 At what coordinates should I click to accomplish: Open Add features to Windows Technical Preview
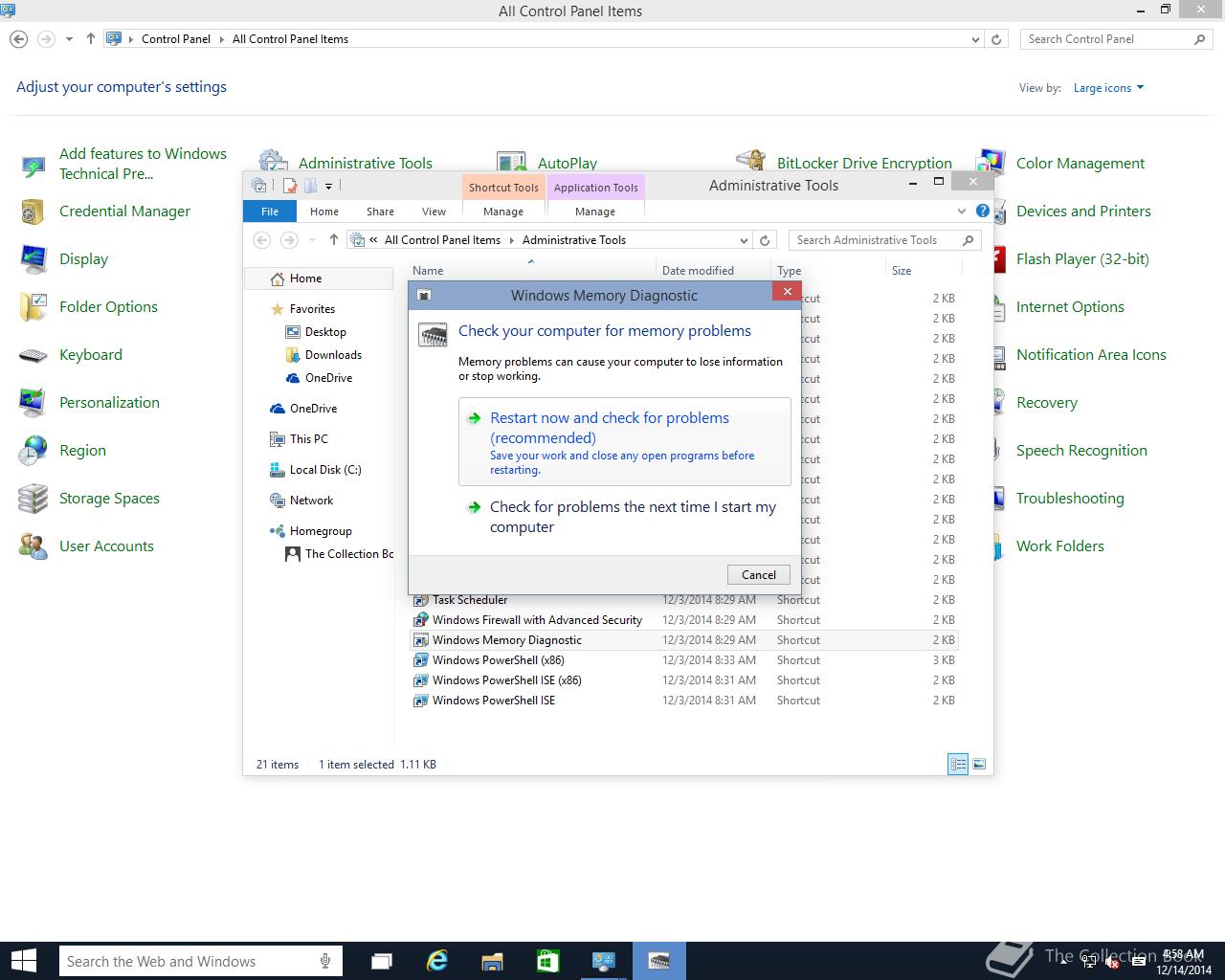pos(143,164)
